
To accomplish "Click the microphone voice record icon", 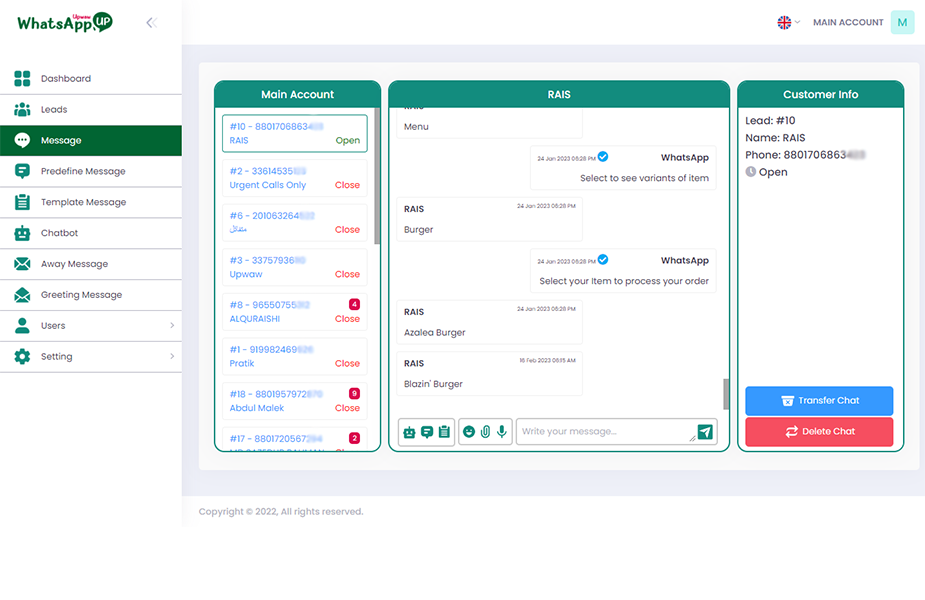I will pos(502,432).
